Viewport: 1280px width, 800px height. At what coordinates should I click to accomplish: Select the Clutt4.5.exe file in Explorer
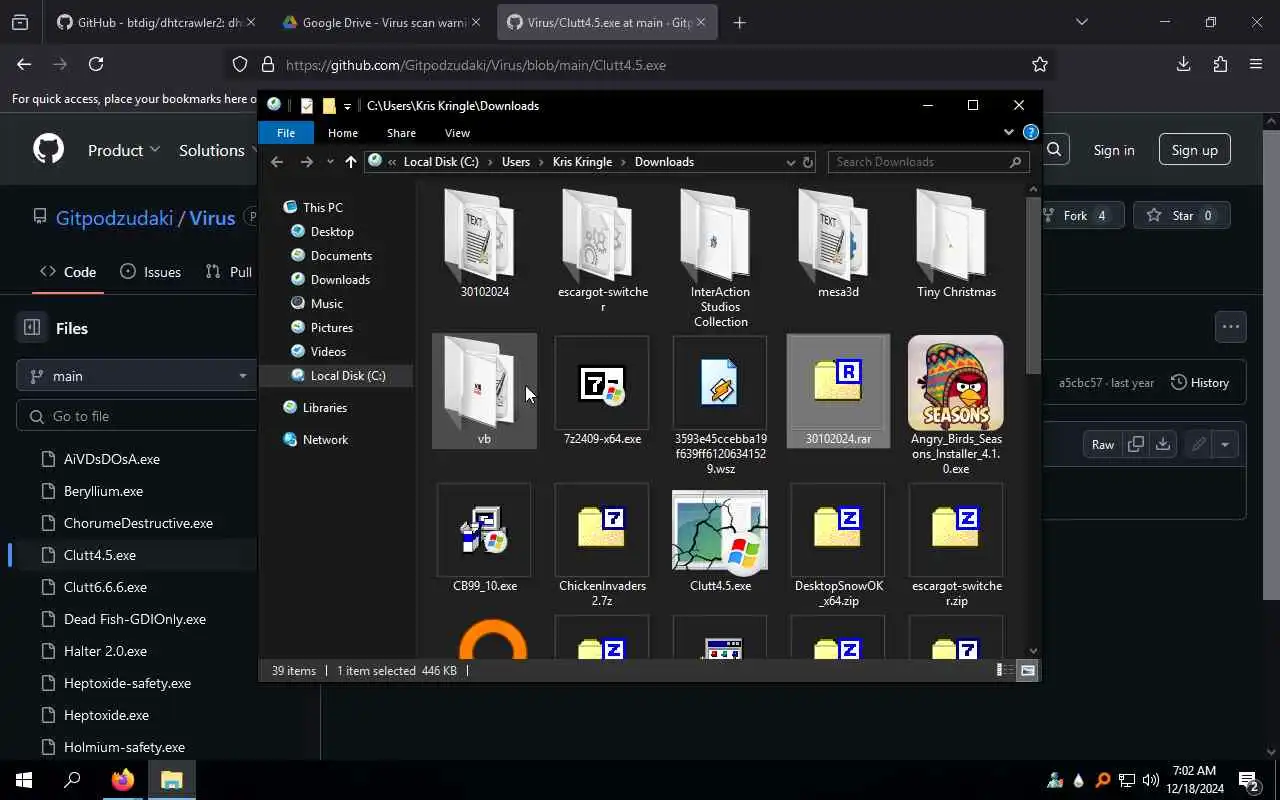point(720,538)
